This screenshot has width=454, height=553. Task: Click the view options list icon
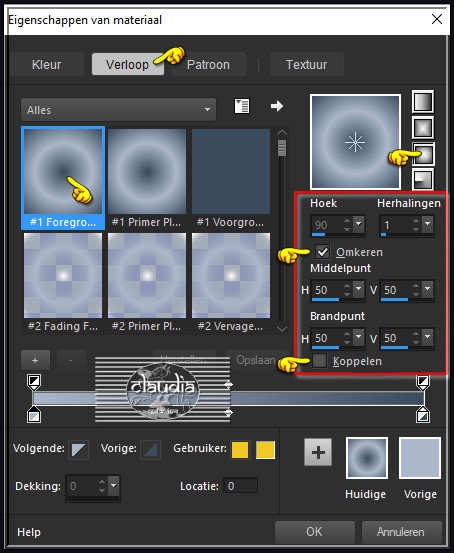242,106
